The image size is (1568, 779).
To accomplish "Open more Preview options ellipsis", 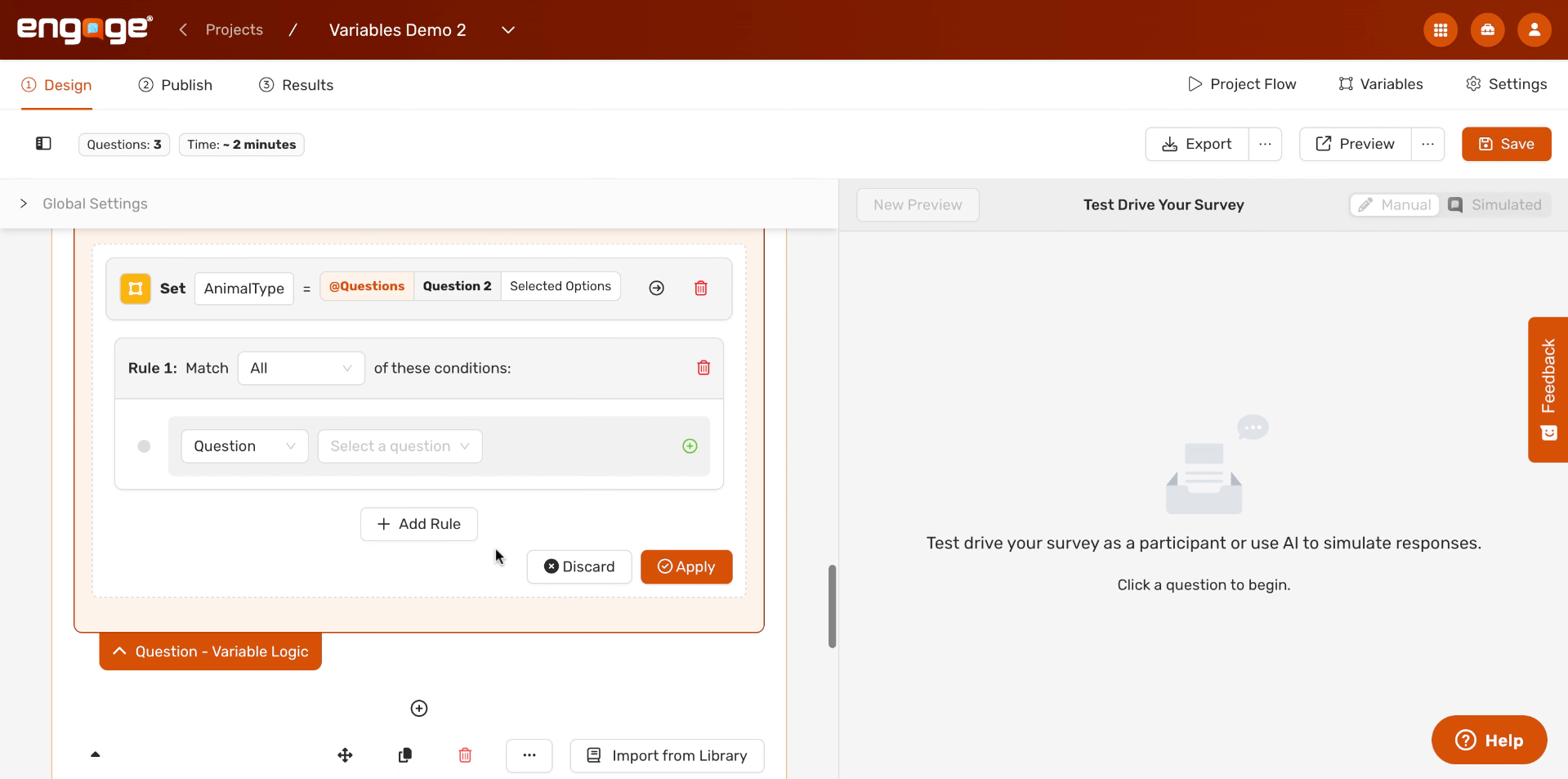I will pos(1427,144).
